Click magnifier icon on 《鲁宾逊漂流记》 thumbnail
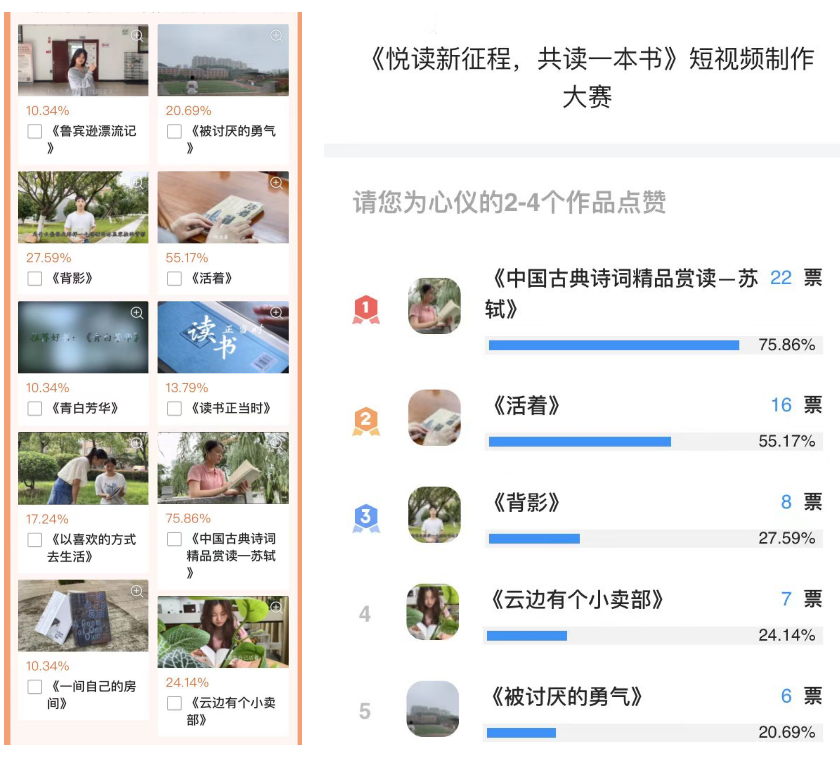This screenshot has height=763, width=840. pos(137,35)
